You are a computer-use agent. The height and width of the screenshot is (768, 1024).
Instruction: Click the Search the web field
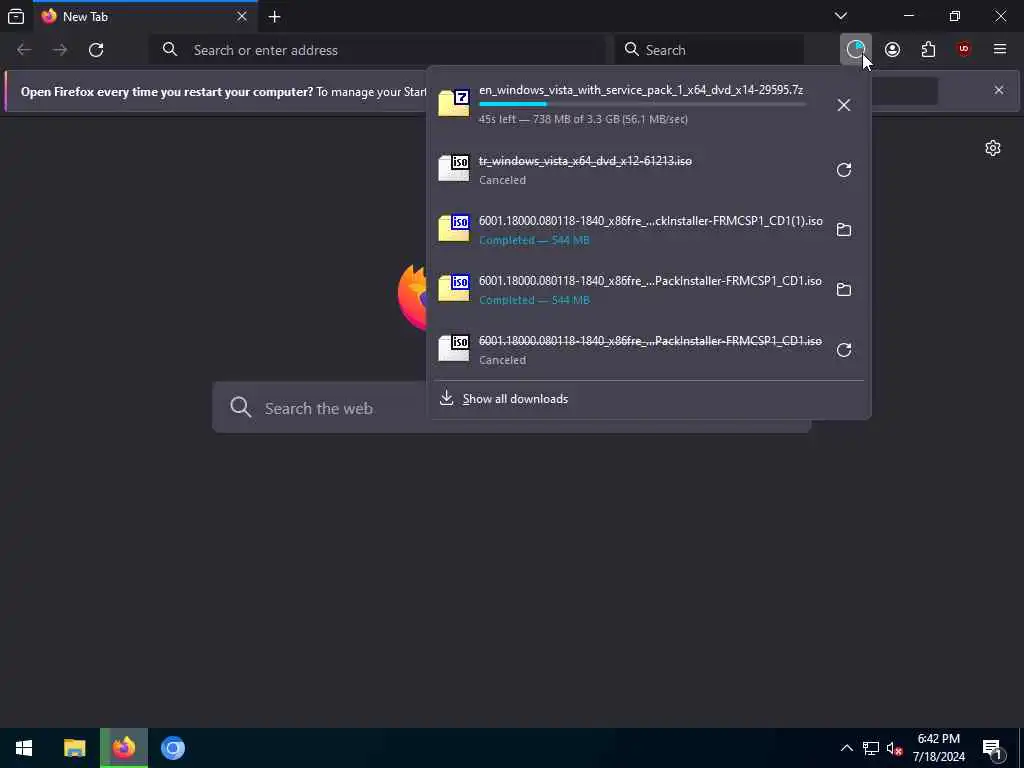point(511,408)
